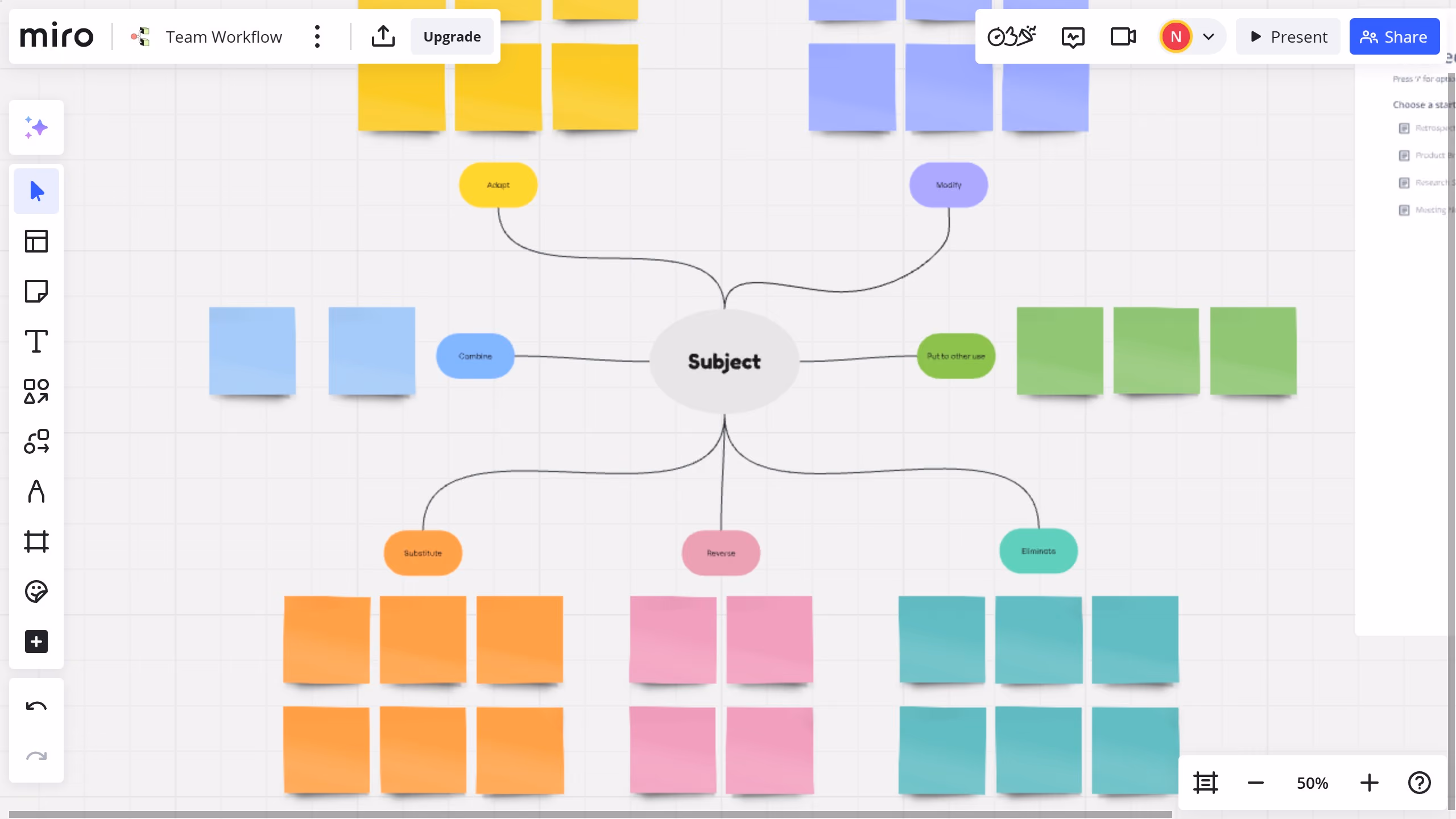Click the Team Workflow board title
1456x819 pixels.
click(x=224, y=36)
